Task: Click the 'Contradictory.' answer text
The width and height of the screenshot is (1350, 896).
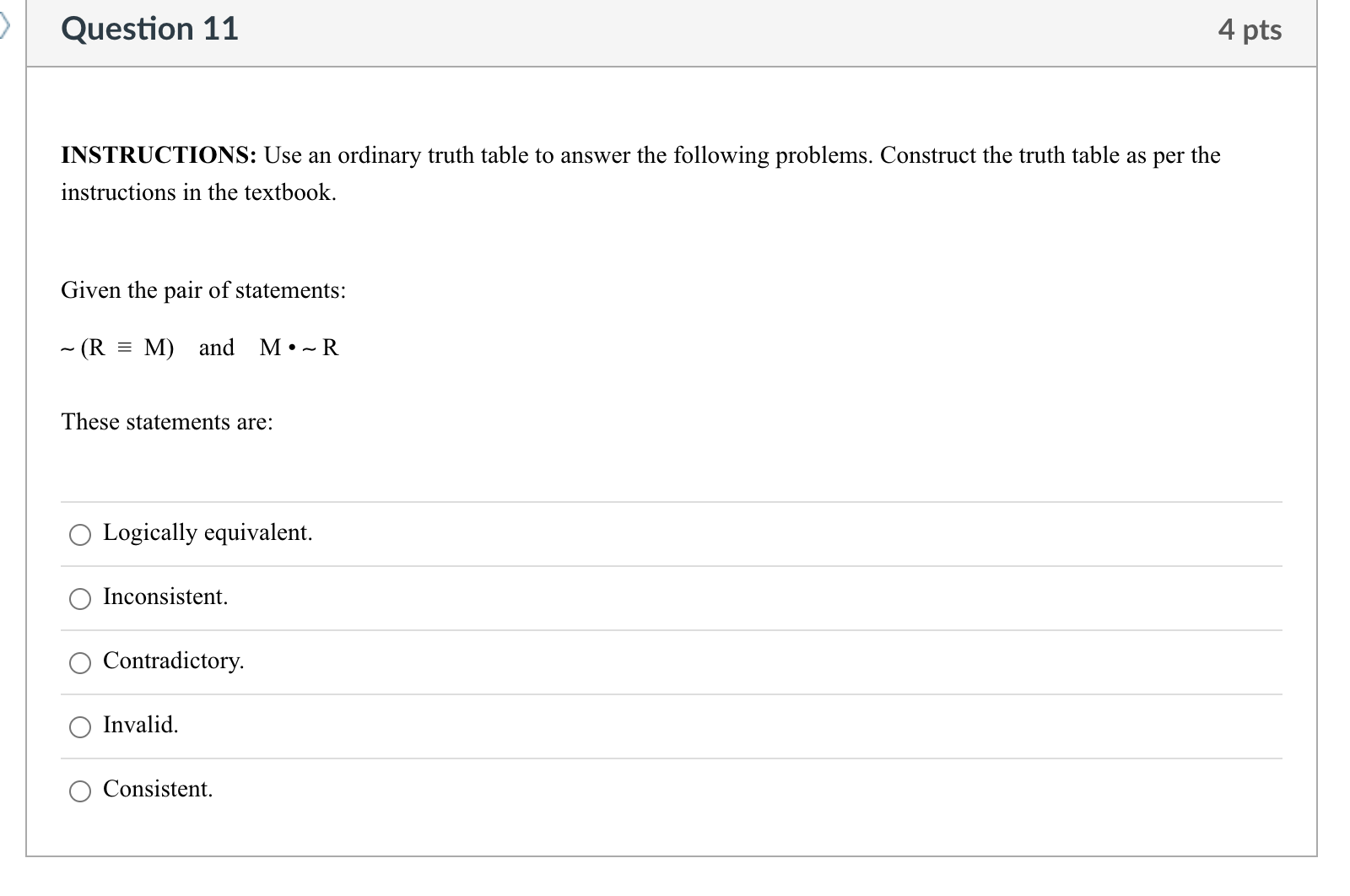Action: point(173,661)
